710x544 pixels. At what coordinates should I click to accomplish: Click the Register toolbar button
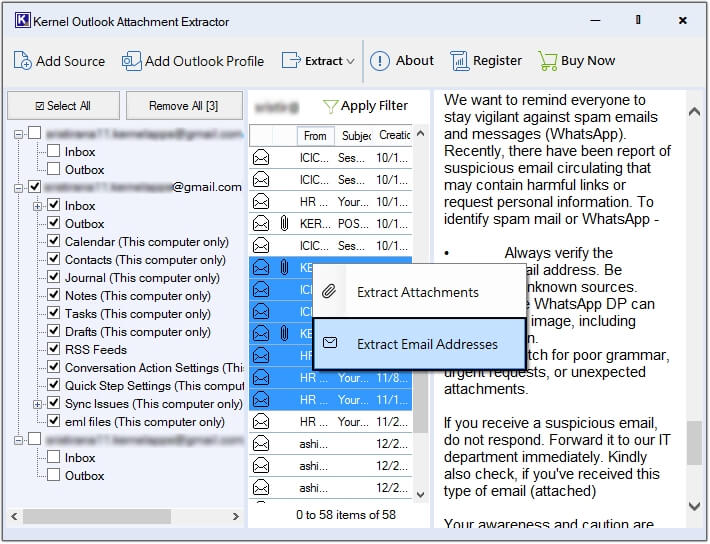(486, 61)
